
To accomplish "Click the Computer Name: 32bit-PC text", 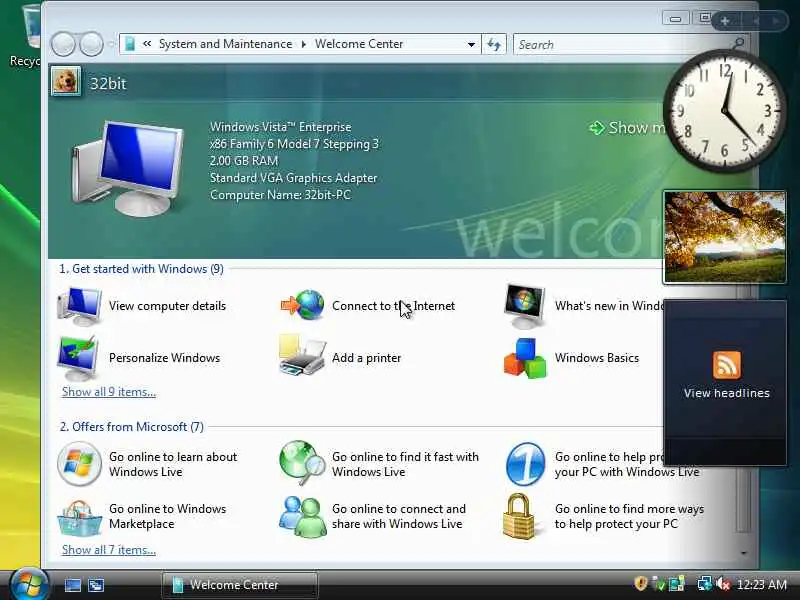I will [x=280, y=194].
